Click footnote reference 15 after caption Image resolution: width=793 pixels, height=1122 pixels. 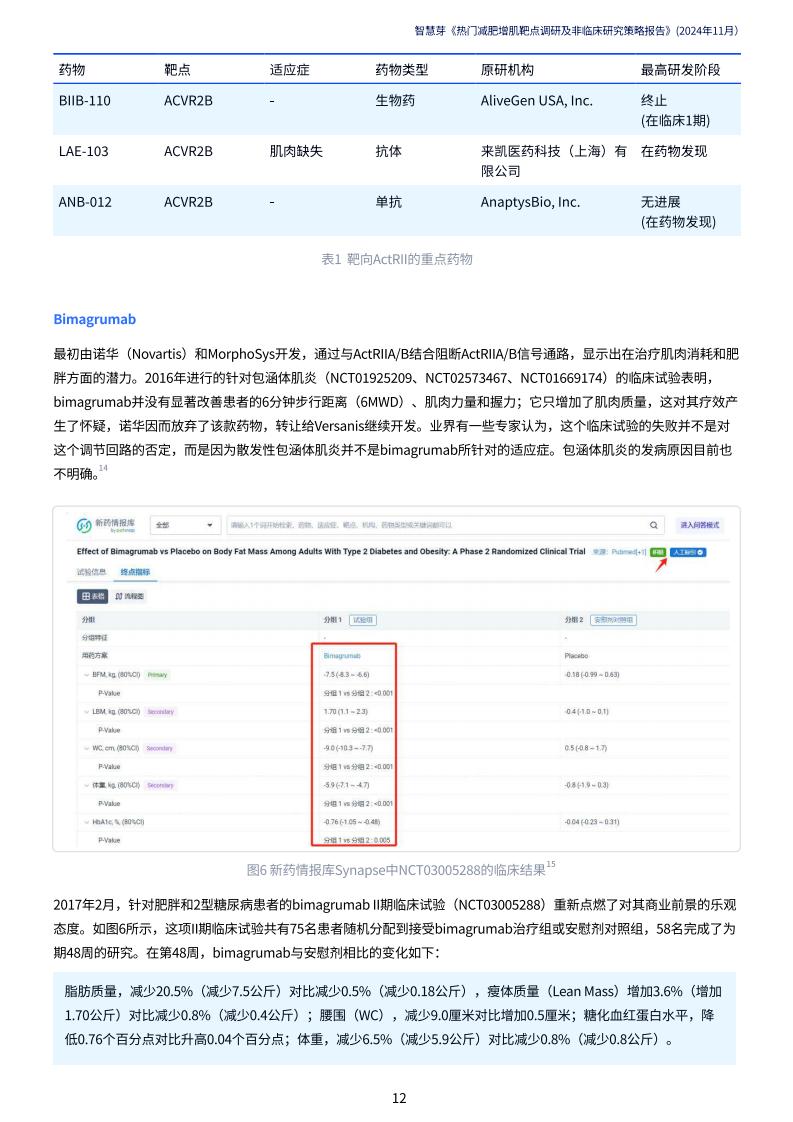click(550, 864)
